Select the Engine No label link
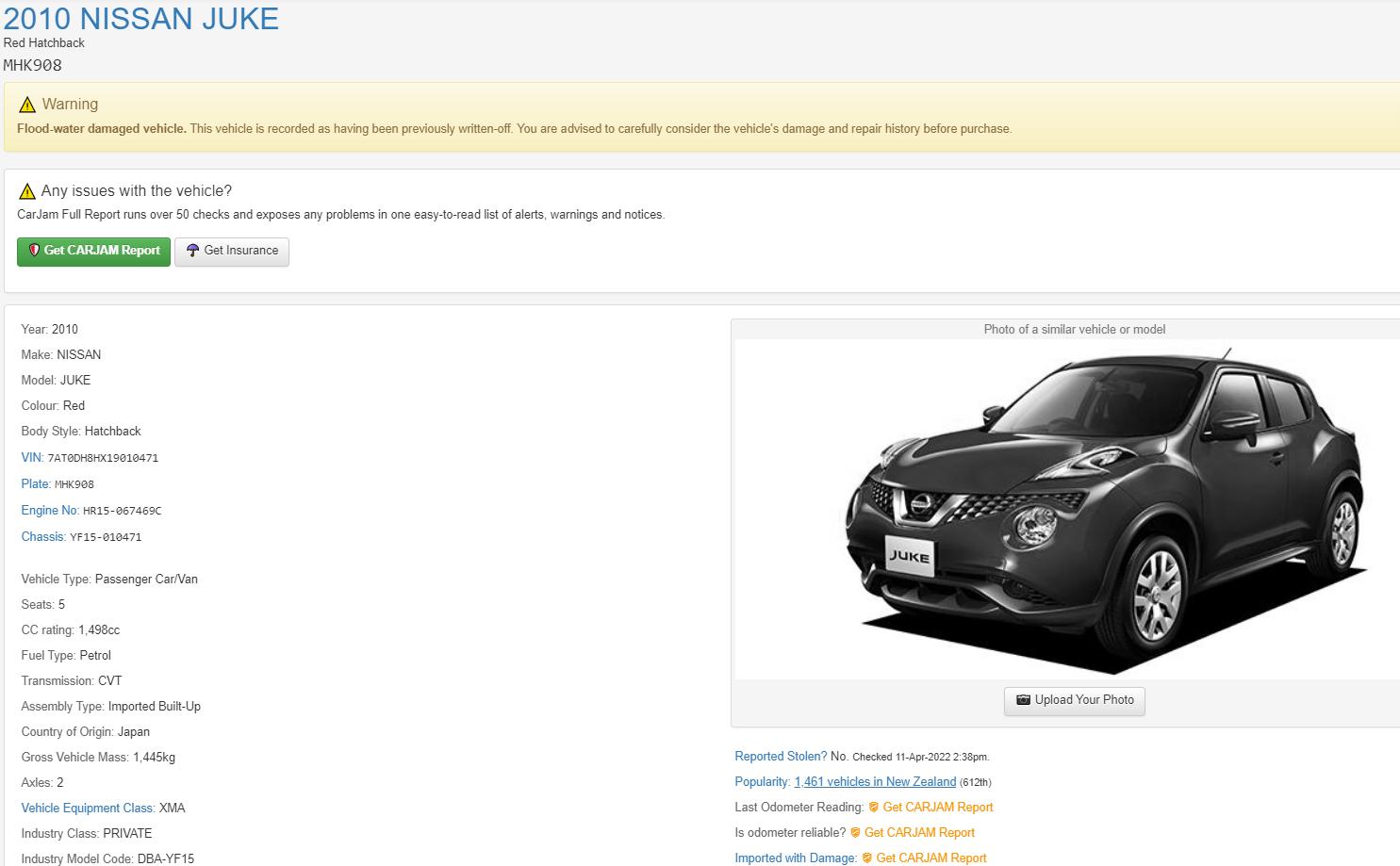The image size is (1400, 866). [x=50, y=510]
